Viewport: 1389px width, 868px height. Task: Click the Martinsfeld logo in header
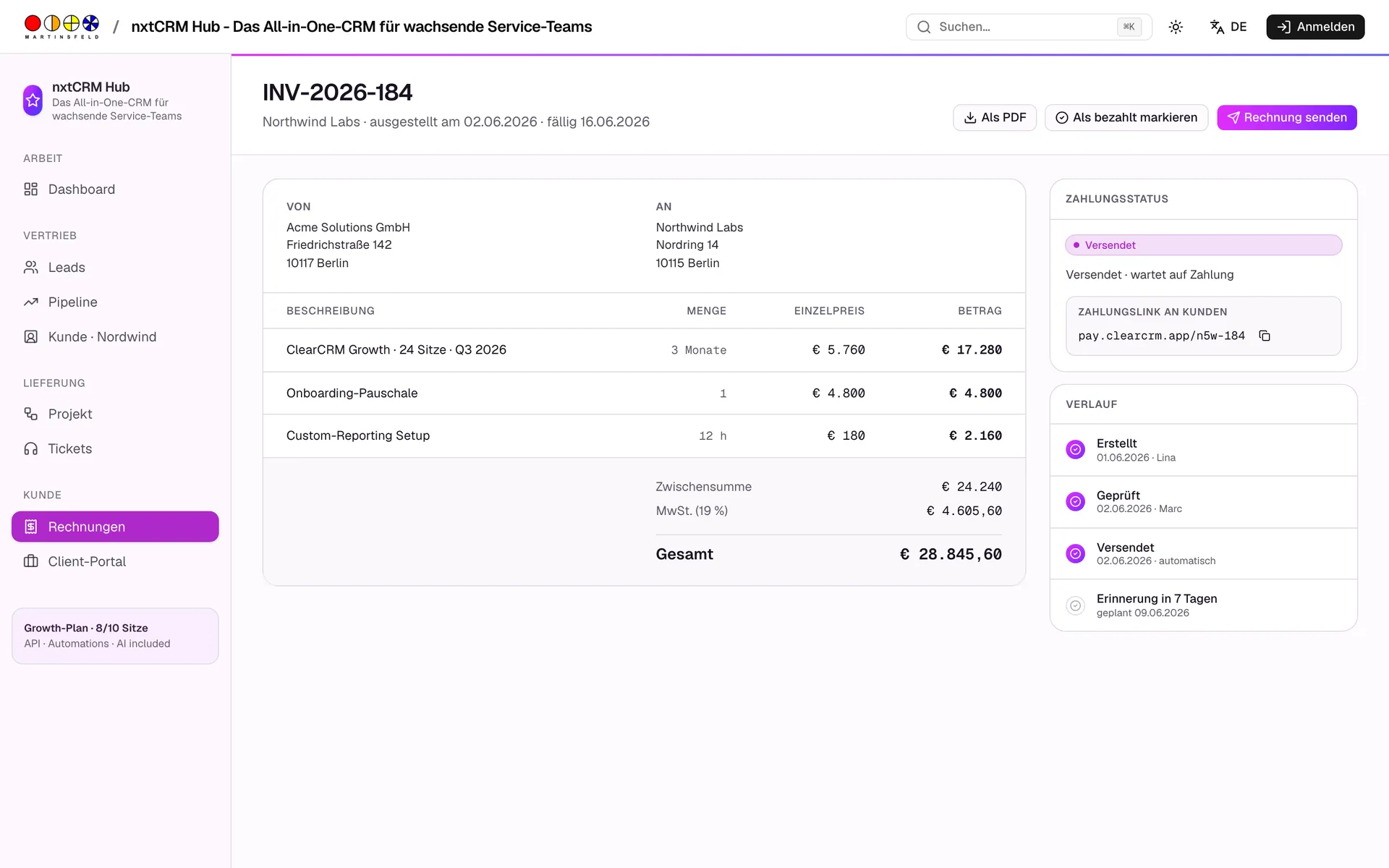click(61, 27)
